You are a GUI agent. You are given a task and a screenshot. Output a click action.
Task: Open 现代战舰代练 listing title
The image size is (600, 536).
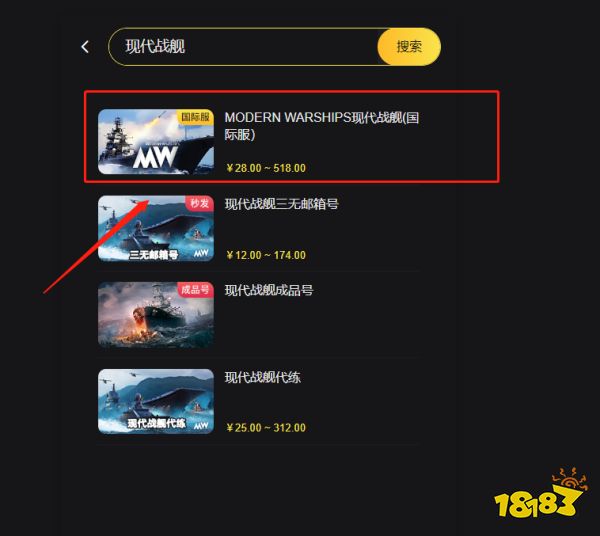(x=262, y=378)
